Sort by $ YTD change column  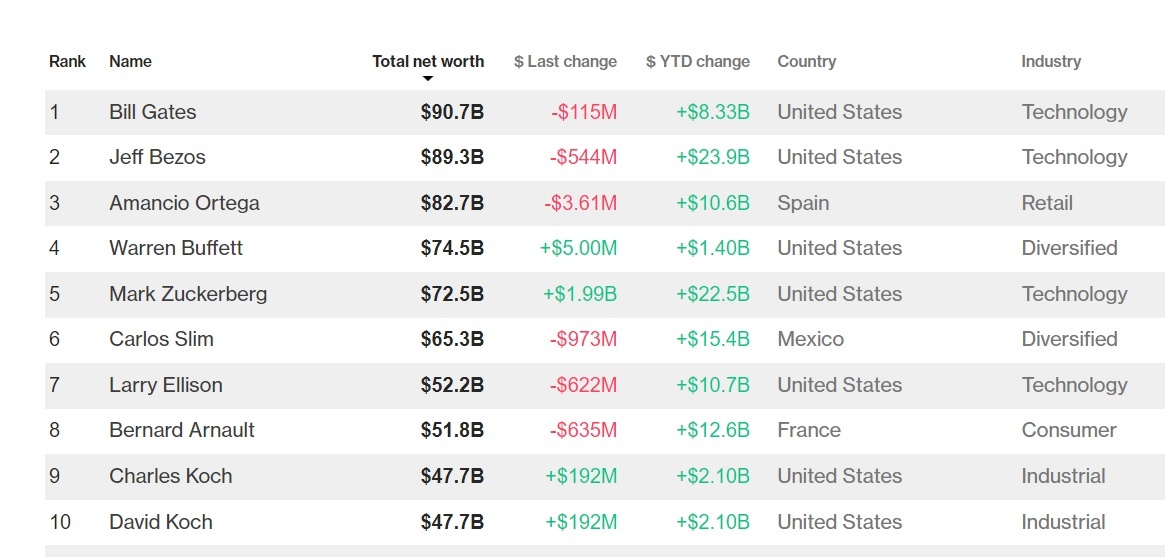tap(697, 61)
